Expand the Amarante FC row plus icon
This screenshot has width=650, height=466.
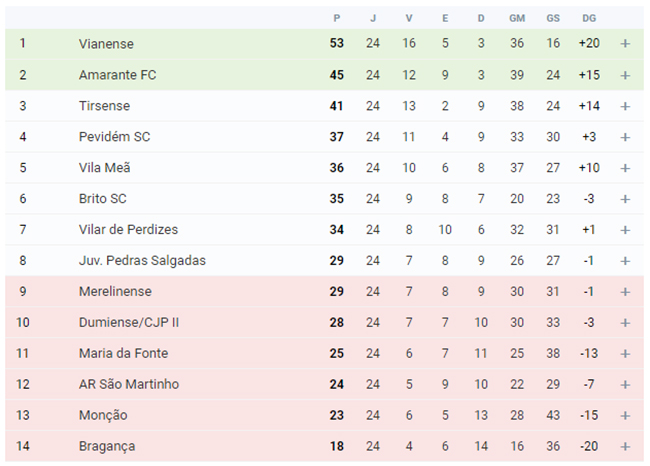click(x=625, y=75)
